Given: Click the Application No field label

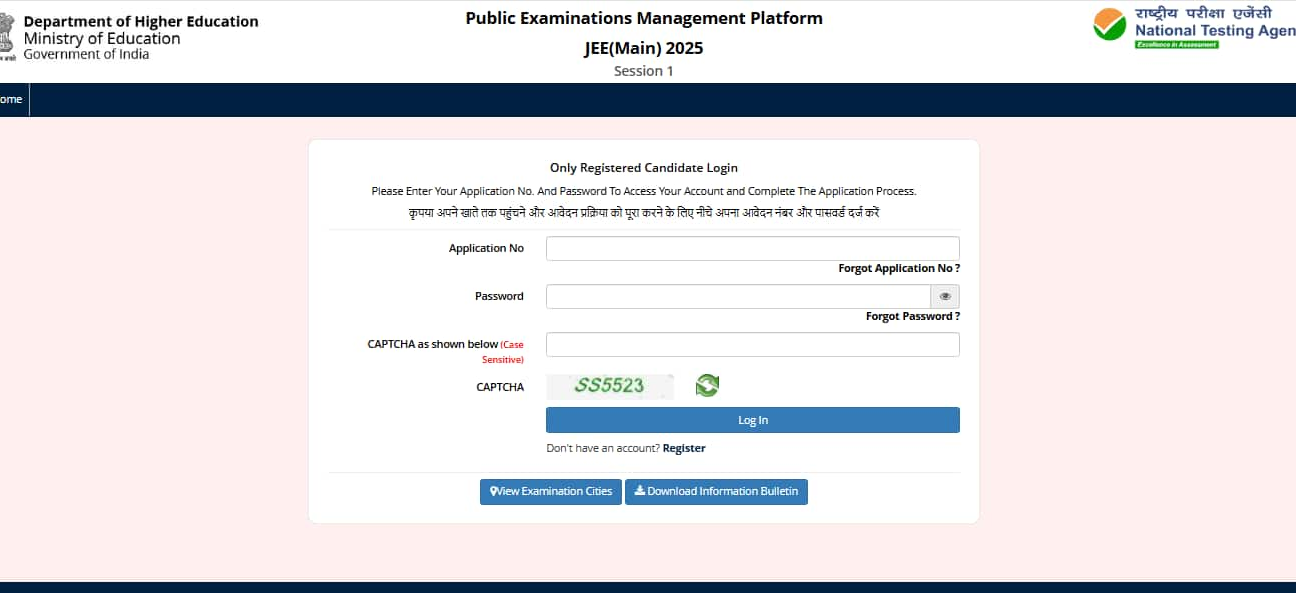Looking at the screenshot, I should pyautogui.click(x=486, y=248).
